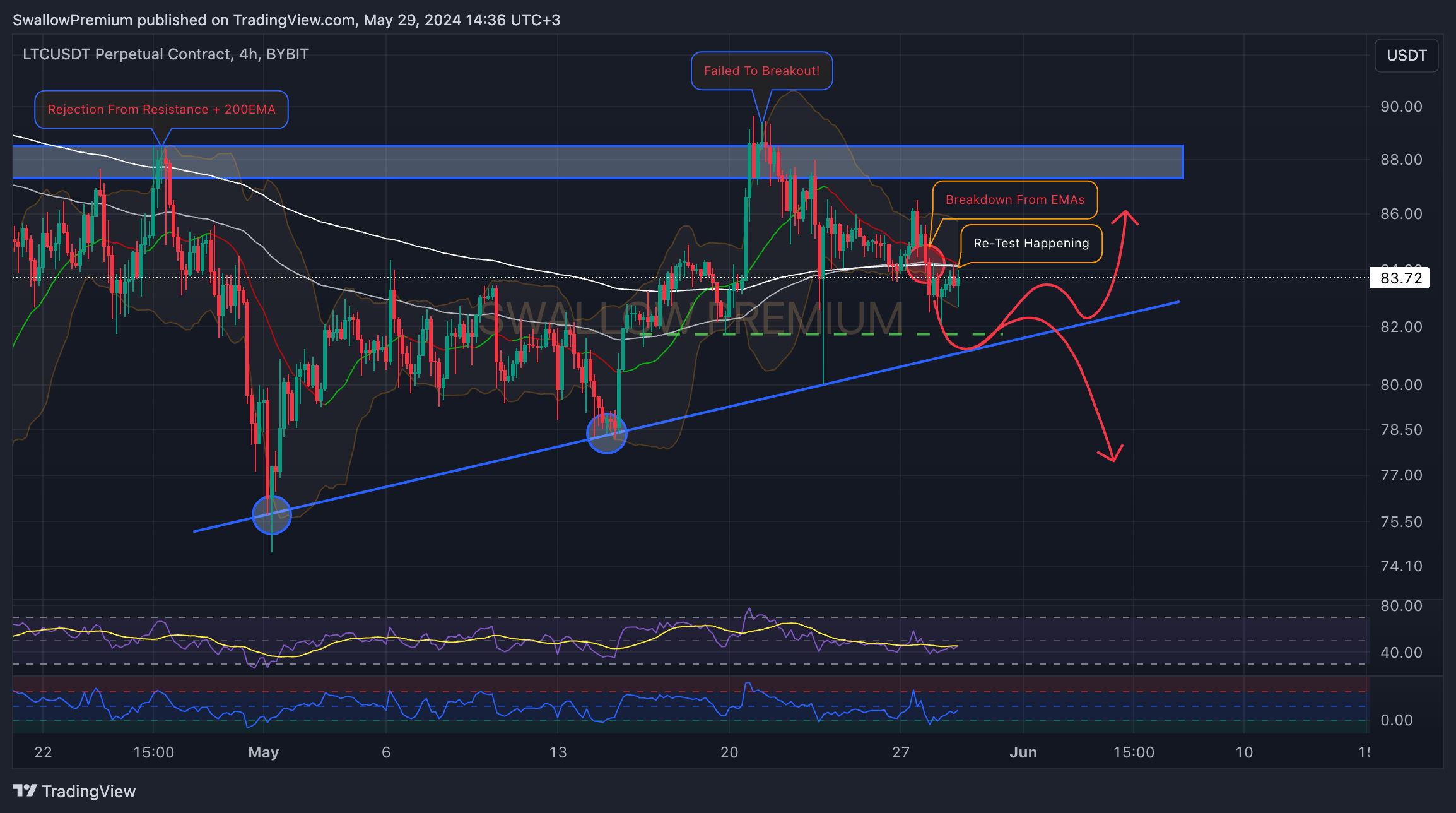Click the 82.00 price axis label

pos(1401,327)
